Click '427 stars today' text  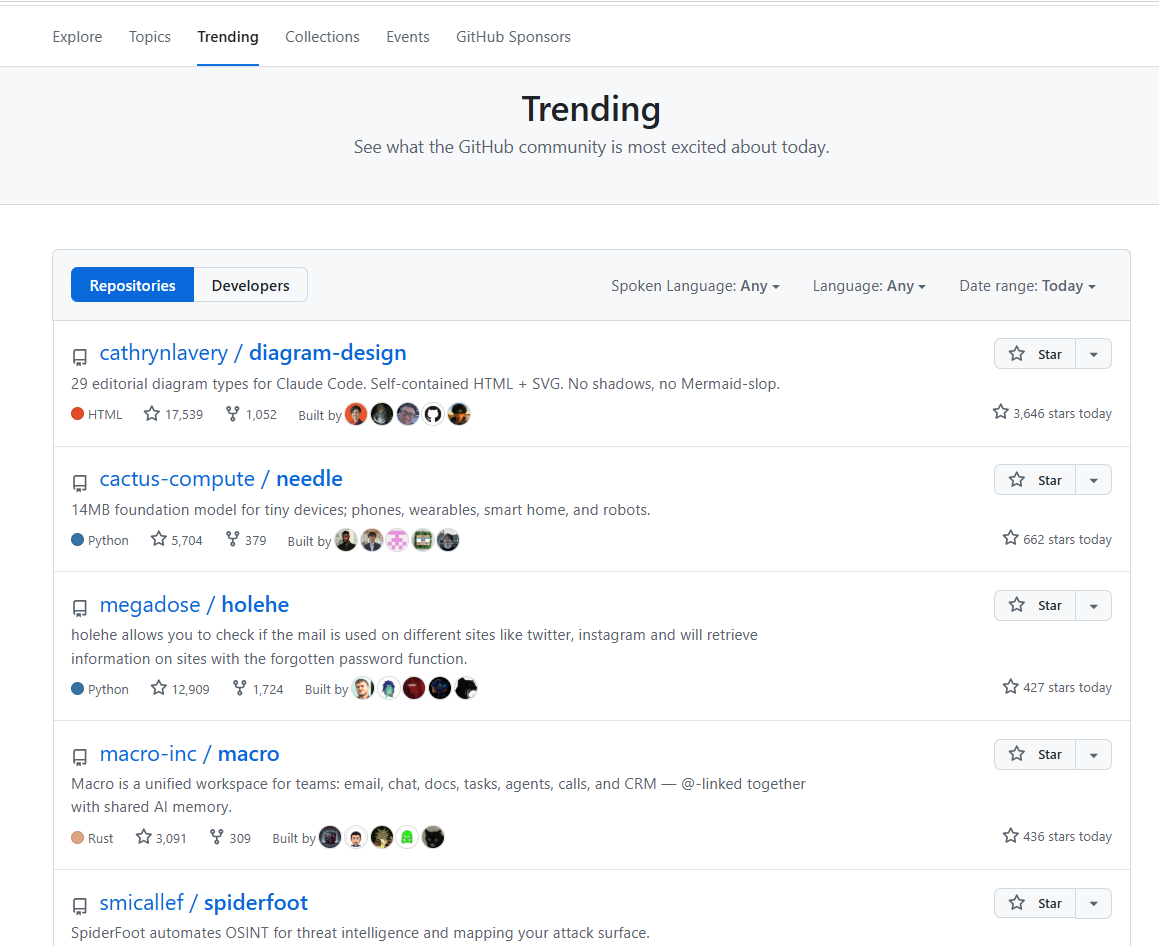click(x=1067, y=687)
